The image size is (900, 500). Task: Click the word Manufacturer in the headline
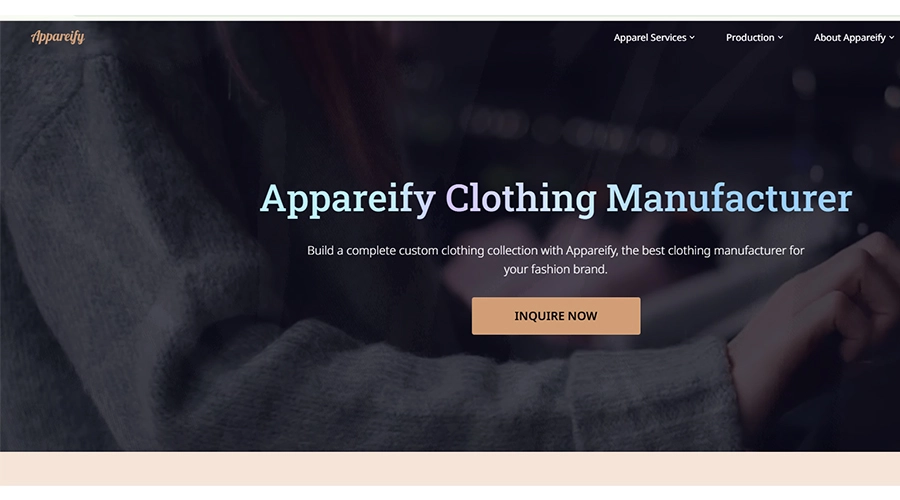[729, 198]
